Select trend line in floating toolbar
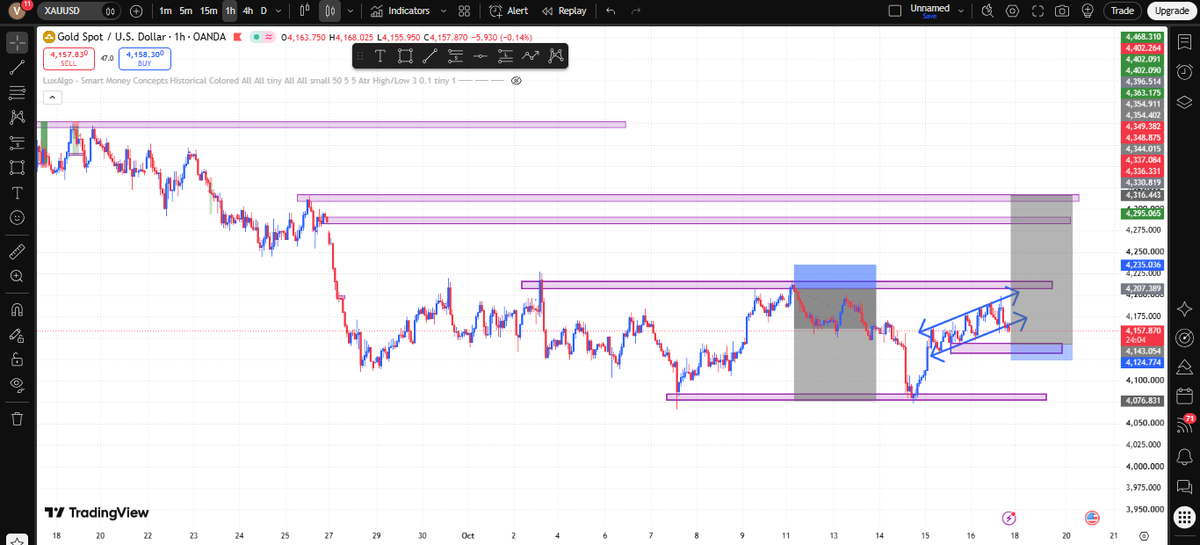The height and width of the screenshot is (545, 1200). coord(430,56)
